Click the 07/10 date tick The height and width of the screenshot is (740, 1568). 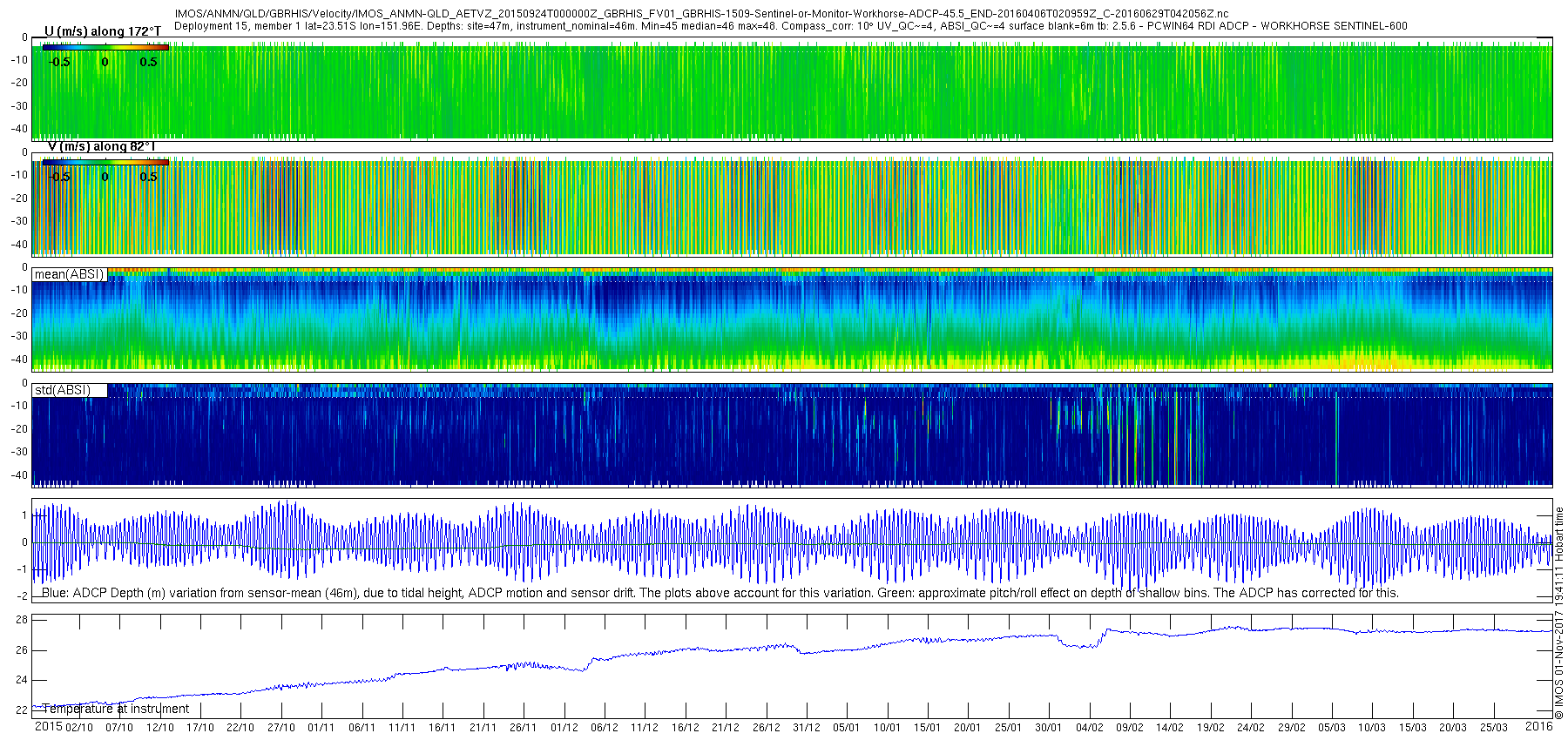click(119, 728)
